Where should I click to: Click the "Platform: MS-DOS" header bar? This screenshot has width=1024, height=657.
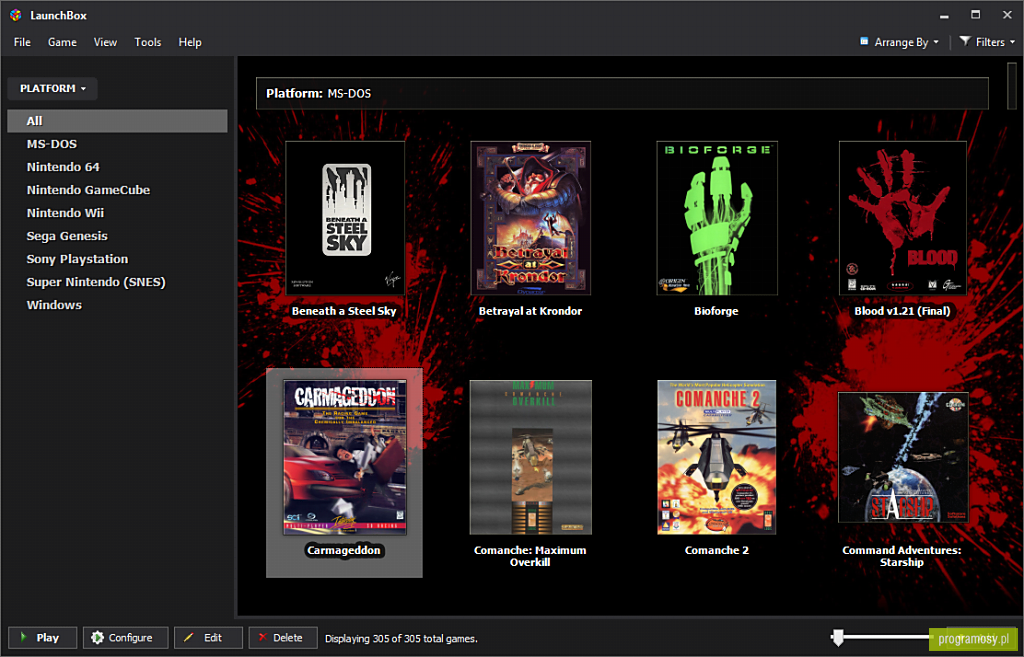[622, 93]
